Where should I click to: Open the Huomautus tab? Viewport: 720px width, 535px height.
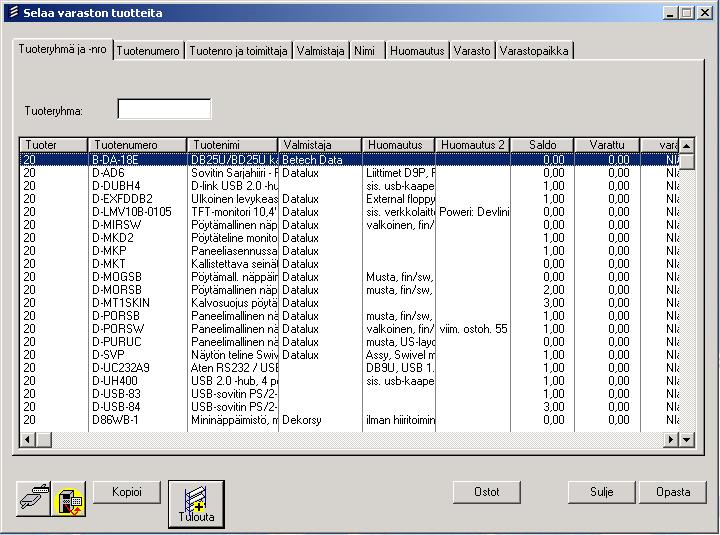tap(417, 51)
